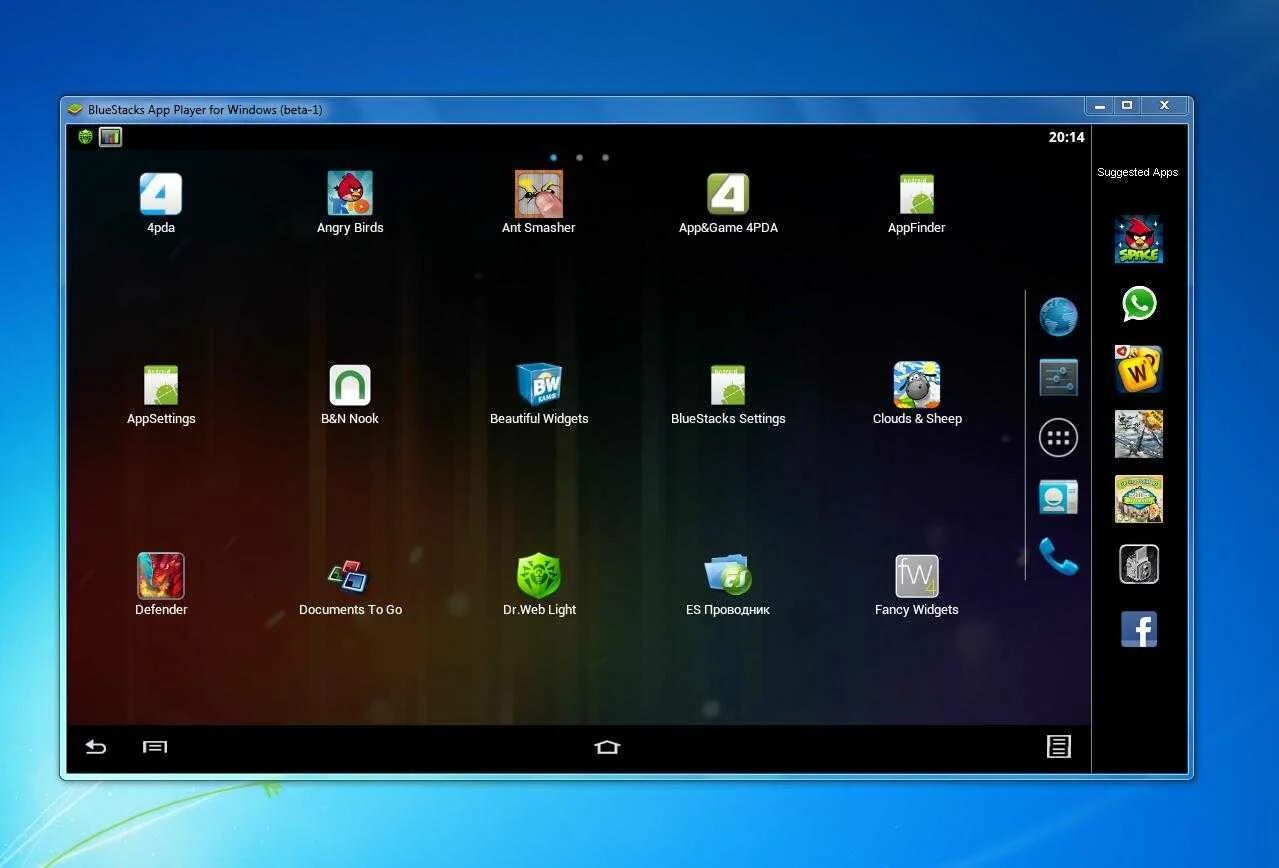Go to the third home screen page dot

[x=605, y=157]
